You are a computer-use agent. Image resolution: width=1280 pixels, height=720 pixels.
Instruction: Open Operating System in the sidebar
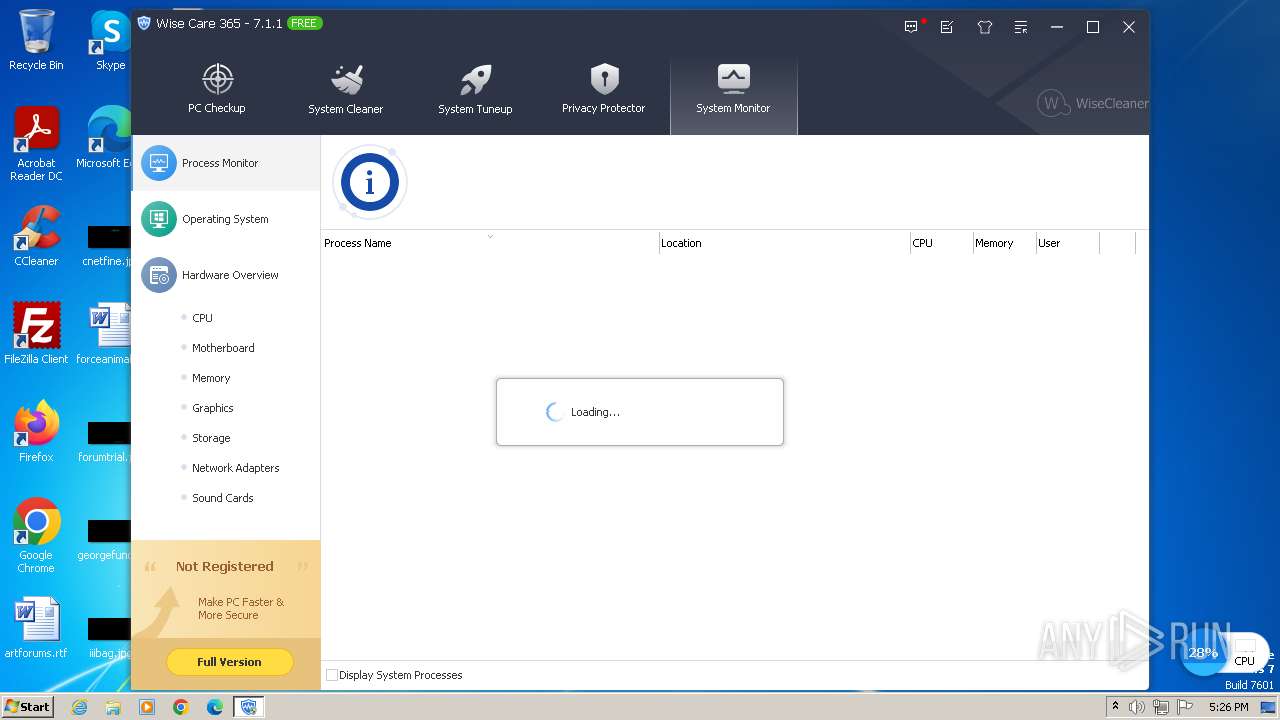(226, 219)
